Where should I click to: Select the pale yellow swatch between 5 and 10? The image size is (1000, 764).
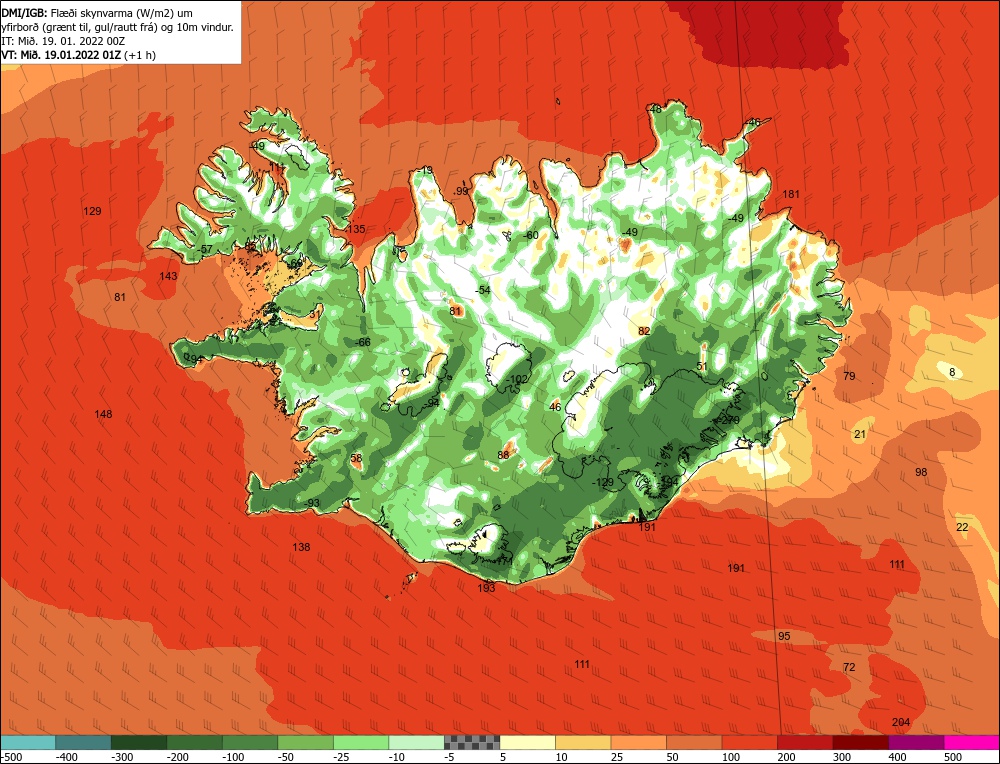click(527, 742)
